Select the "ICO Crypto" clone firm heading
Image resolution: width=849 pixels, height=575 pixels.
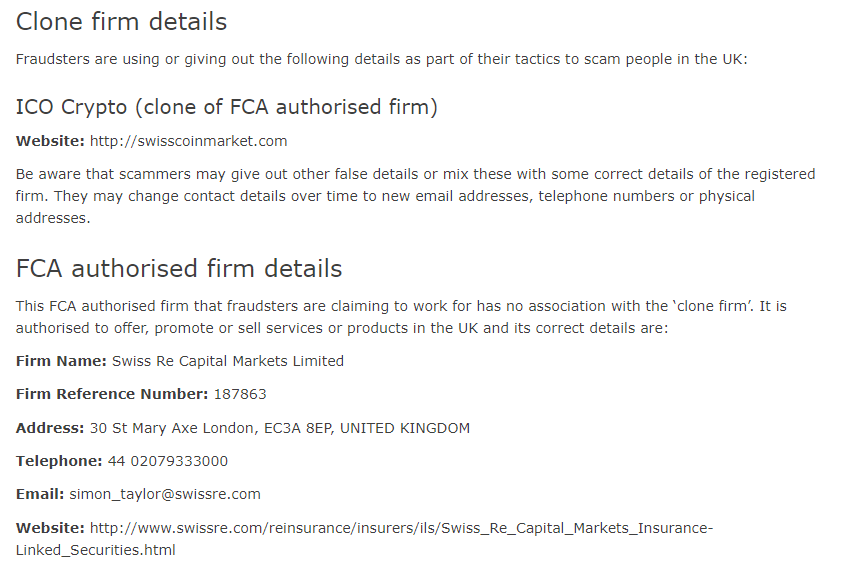(x=226, y=106)
